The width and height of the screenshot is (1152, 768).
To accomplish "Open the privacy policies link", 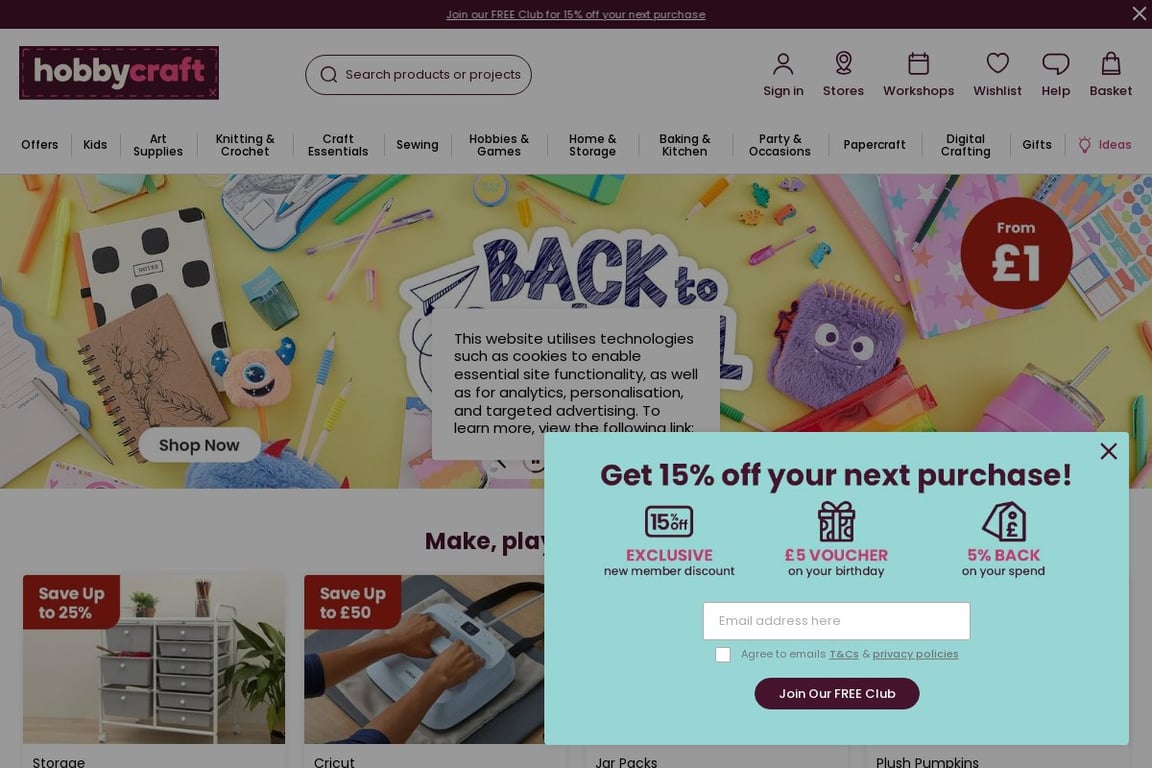I will [x=915, y=654].
